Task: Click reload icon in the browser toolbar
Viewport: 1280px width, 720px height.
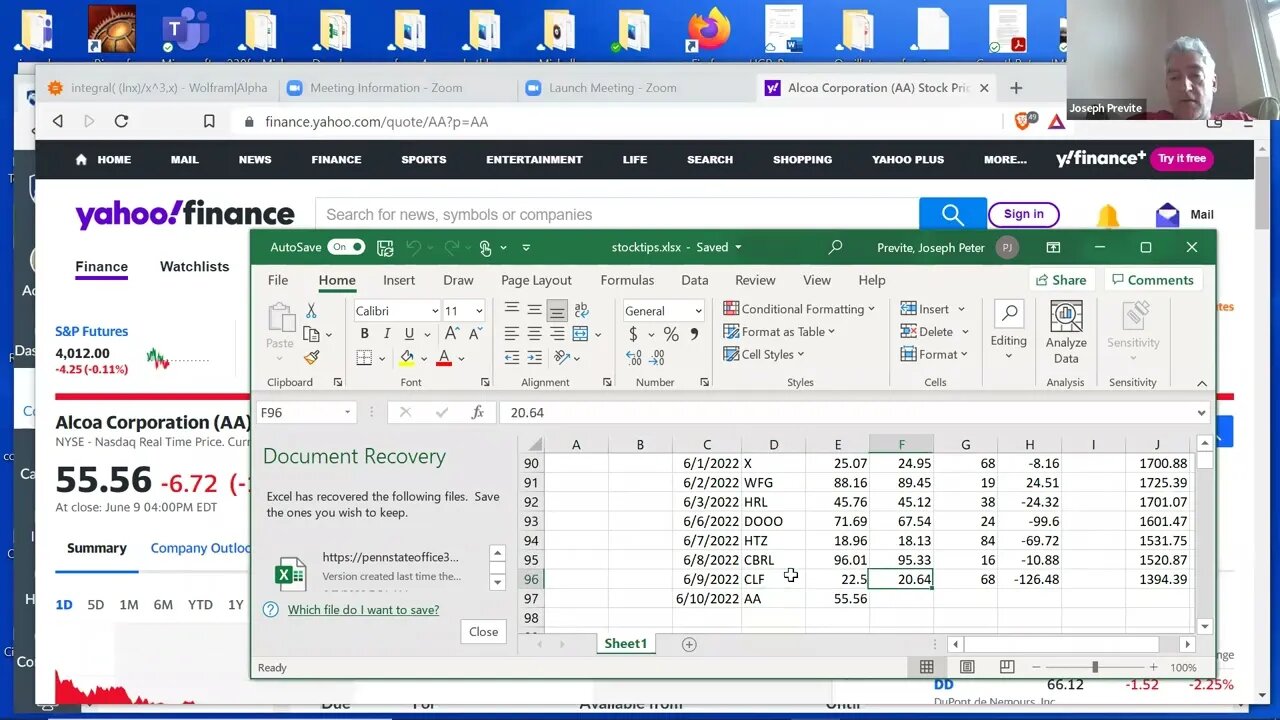Action: (121, 121)
